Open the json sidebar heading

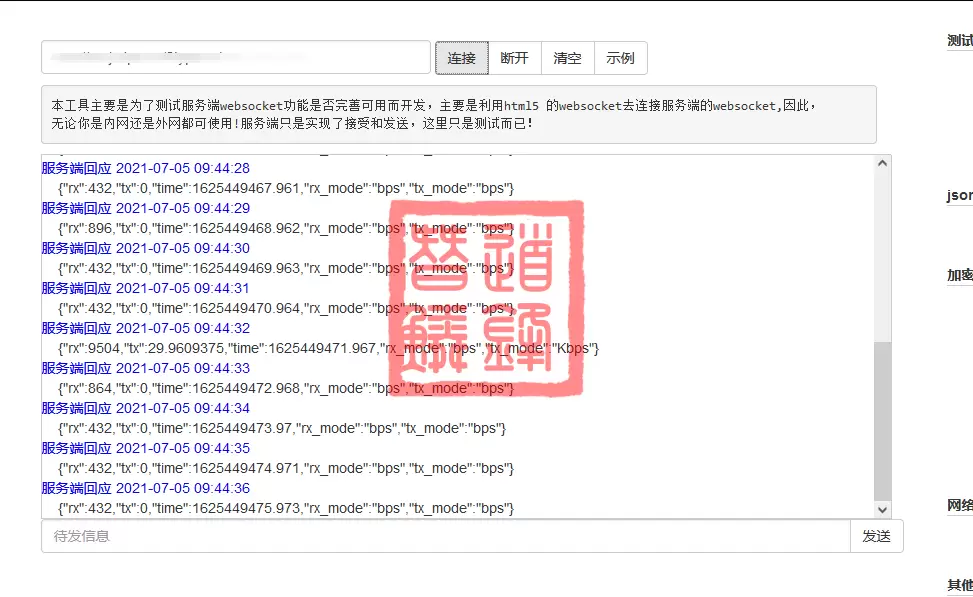click(x=959, y=195)
